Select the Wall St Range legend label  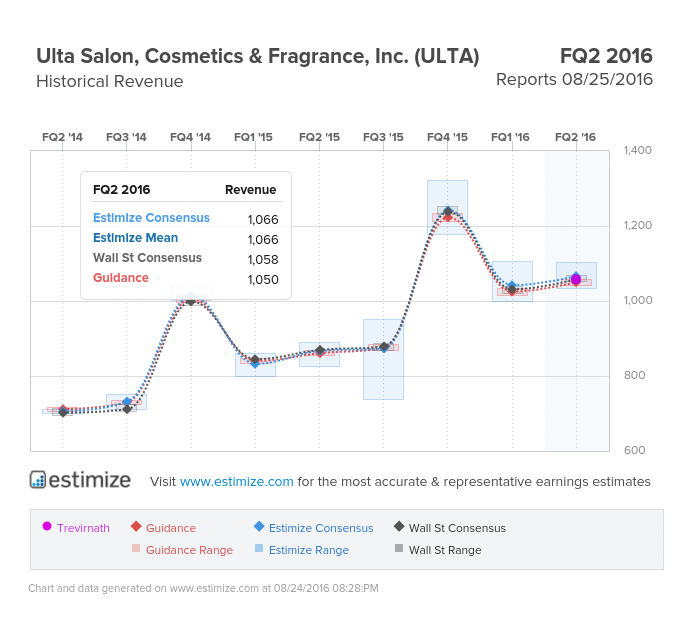tap(445, 550)
